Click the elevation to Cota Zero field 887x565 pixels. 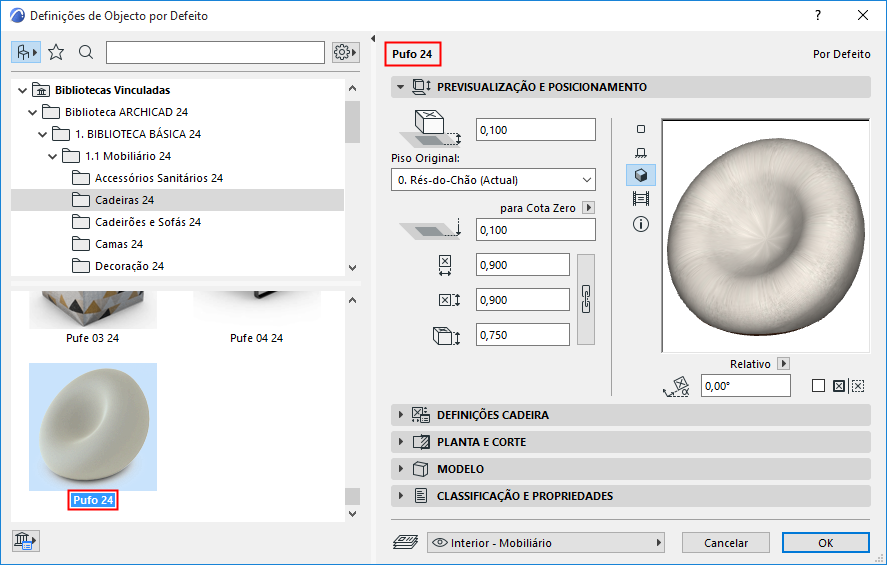pos(536,230)
